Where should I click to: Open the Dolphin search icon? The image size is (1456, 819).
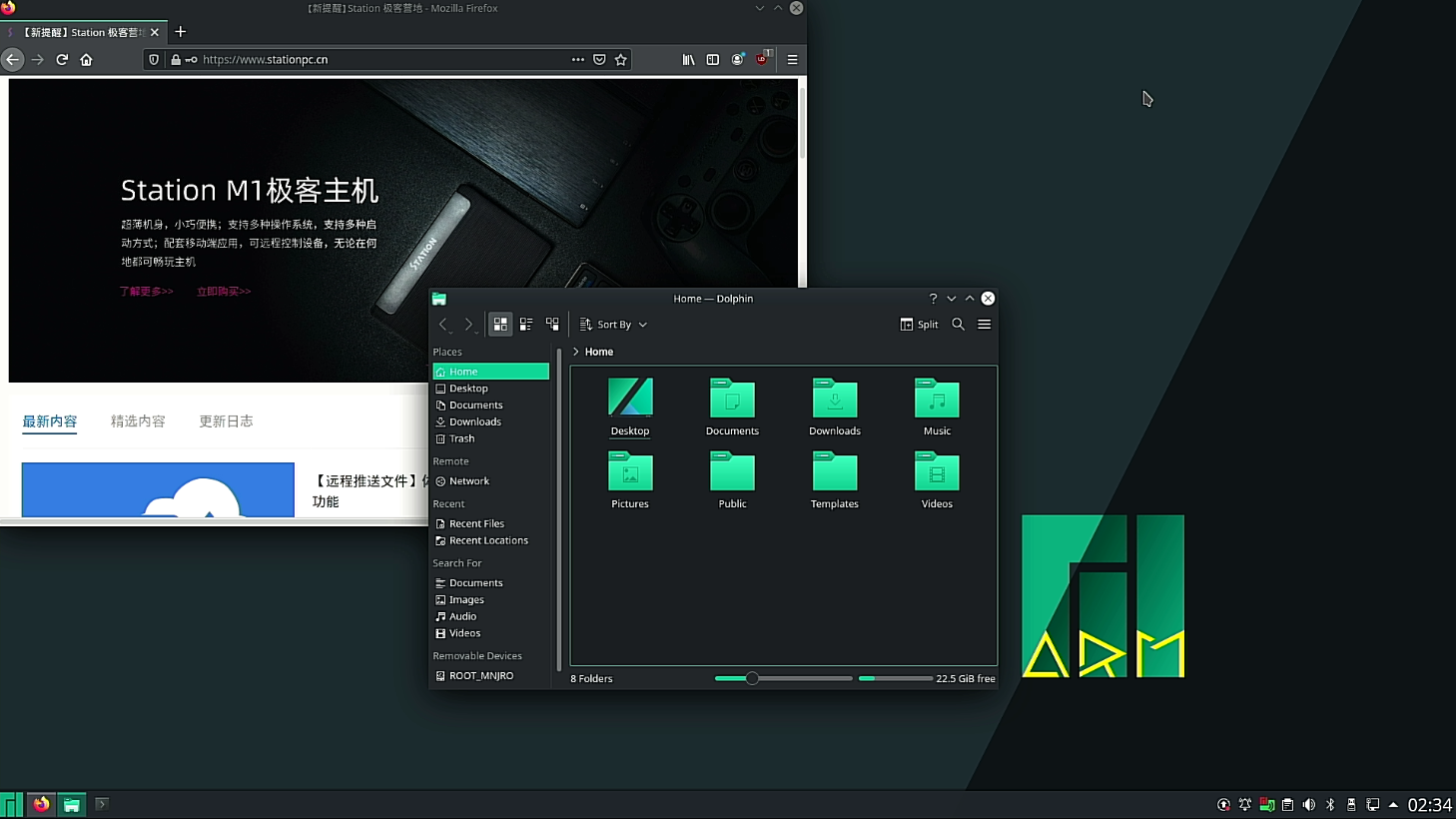[958, 325]
